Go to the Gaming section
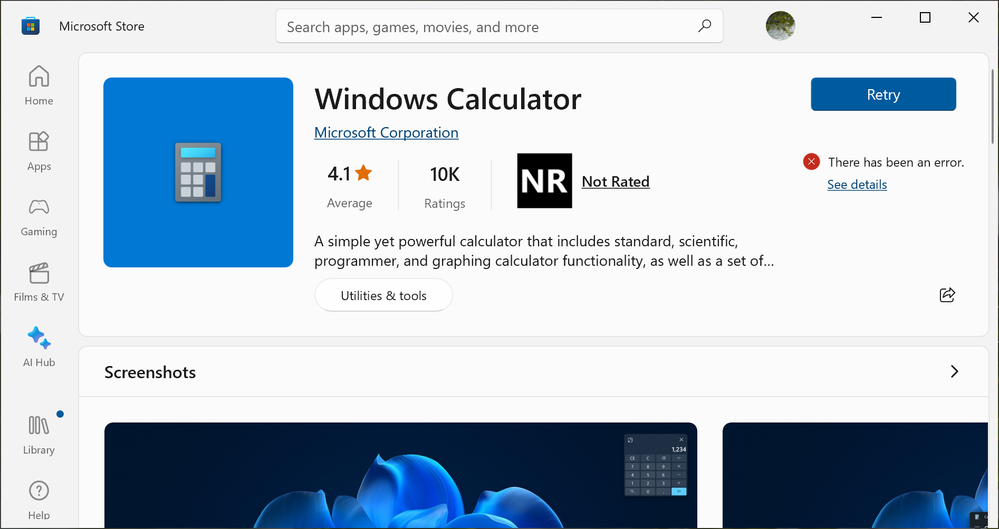Viewport: 999px width, 529px height. [39, 217]
